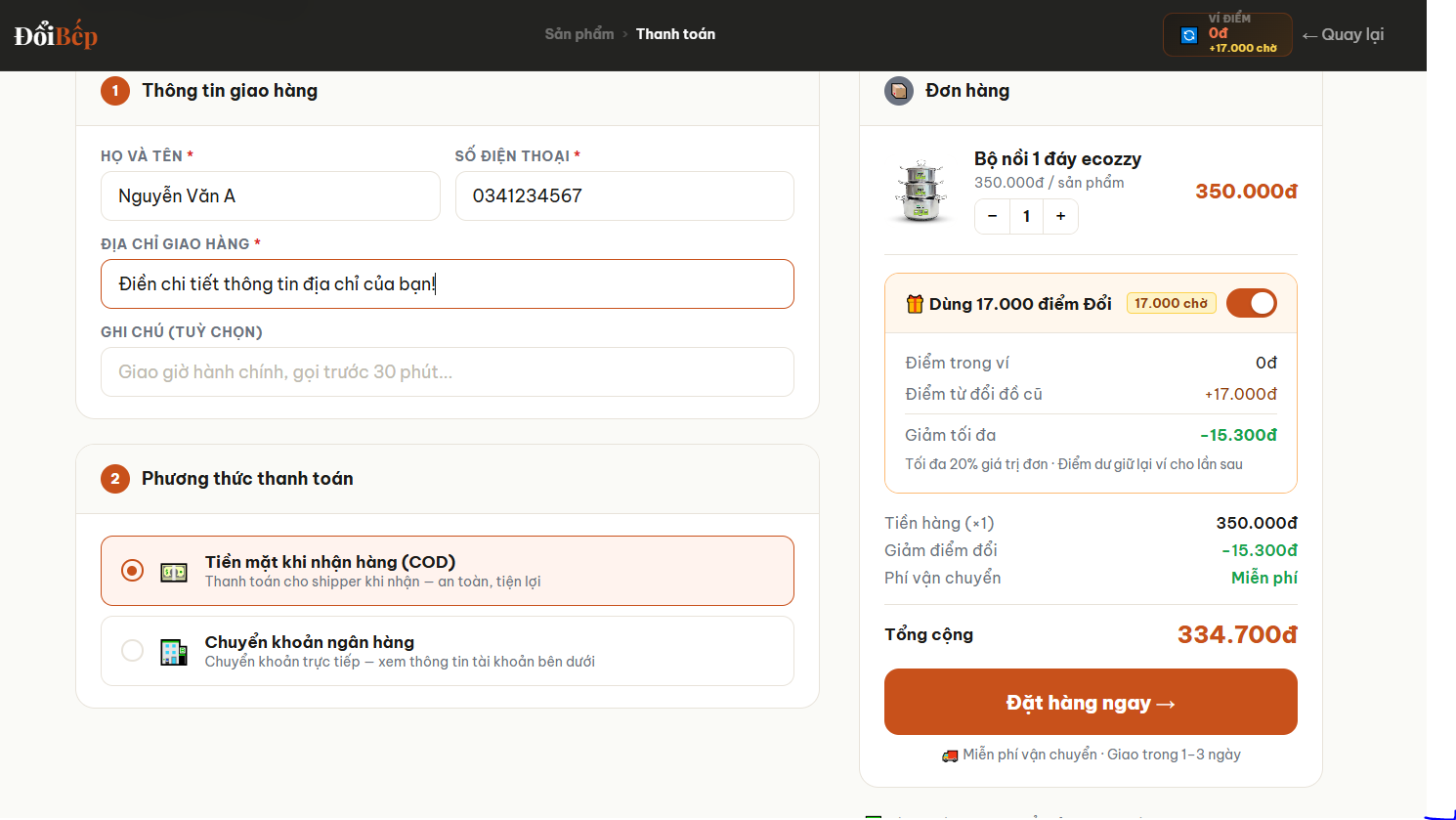The image size is (1456, 820).
Task: Click the wallet refresh icon
Action: 1189,35
